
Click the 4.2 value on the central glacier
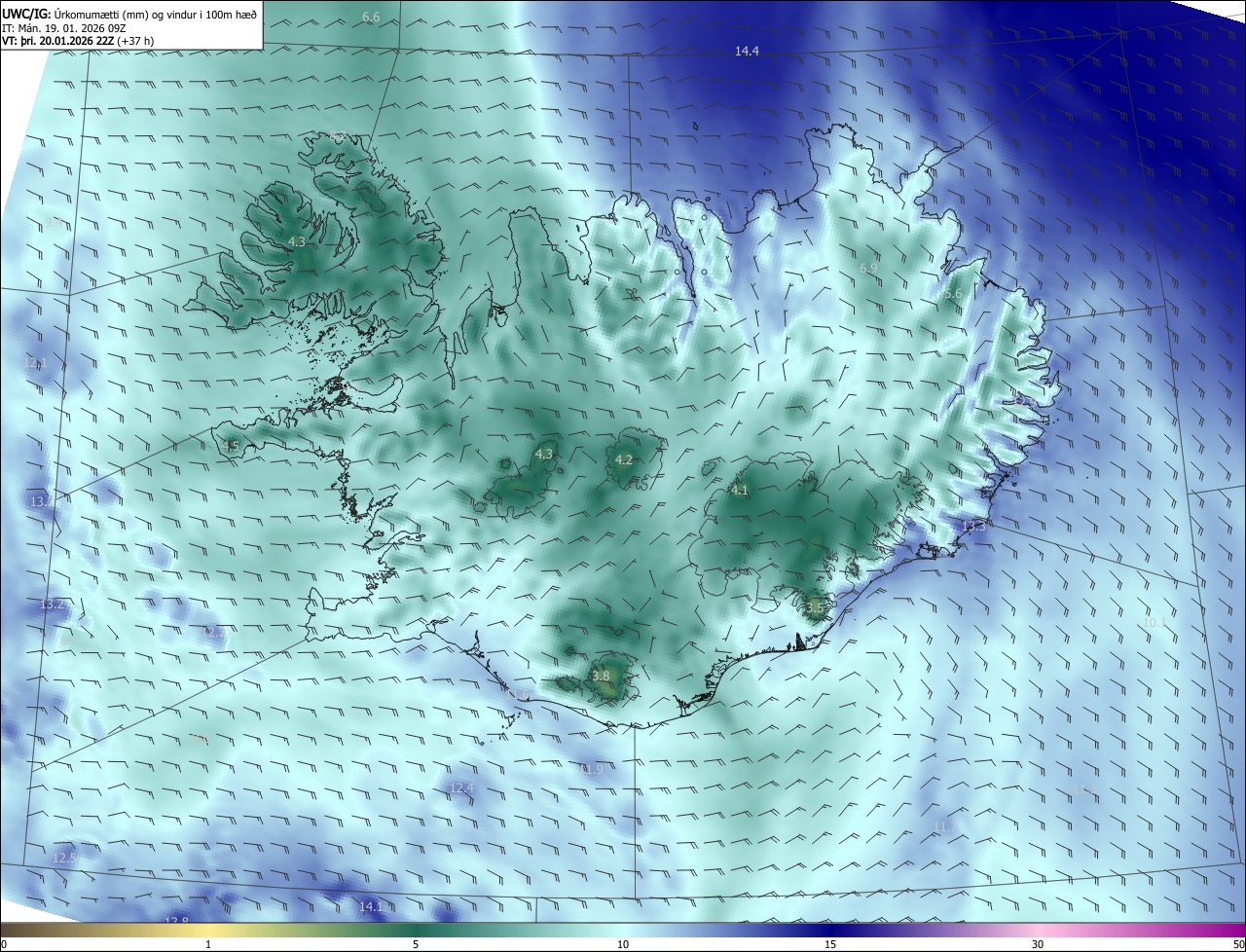pyautogui.click(x=624, y=460)
